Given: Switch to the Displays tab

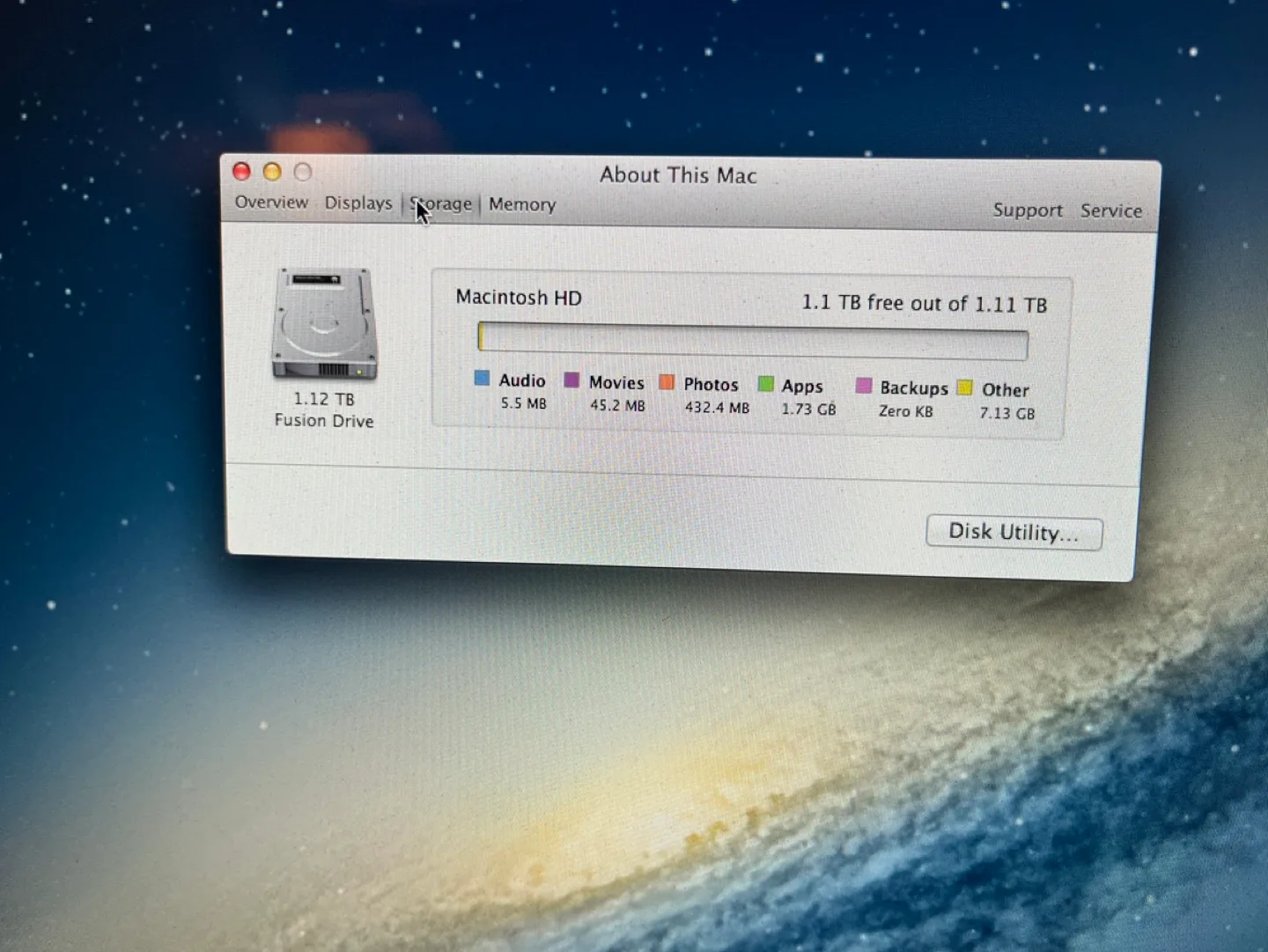Looking at the screenshot, I should tap(358, 203).
